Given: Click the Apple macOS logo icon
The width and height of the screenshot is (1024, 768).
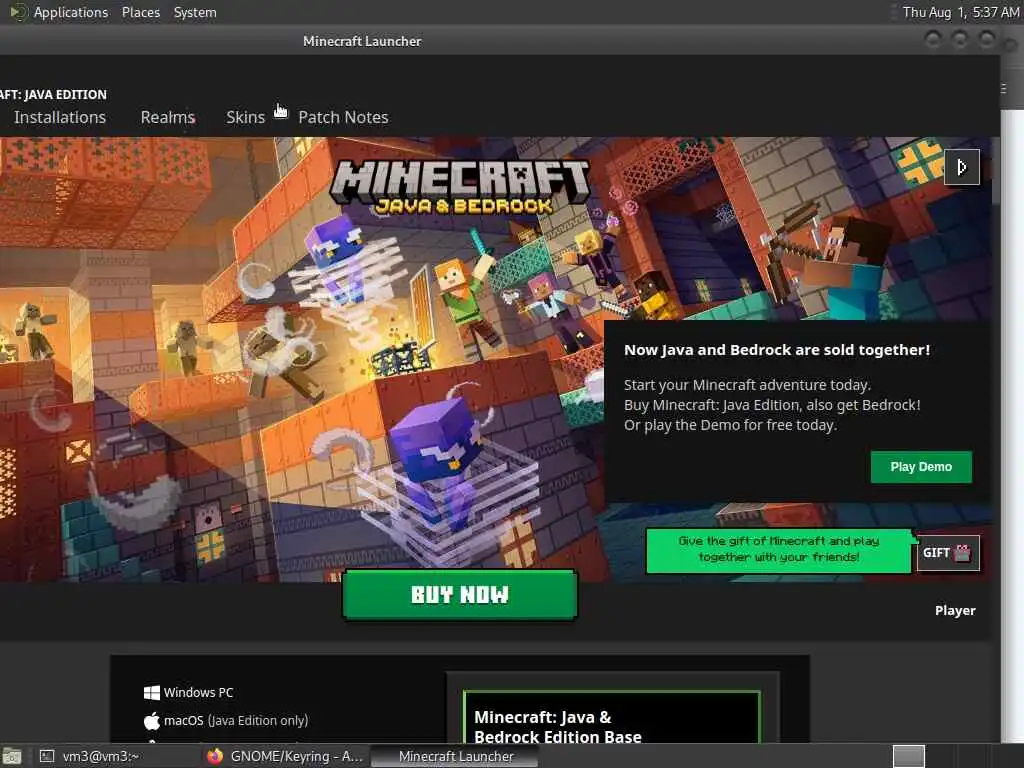Looking at the screenshot, I should coord(152,721).
